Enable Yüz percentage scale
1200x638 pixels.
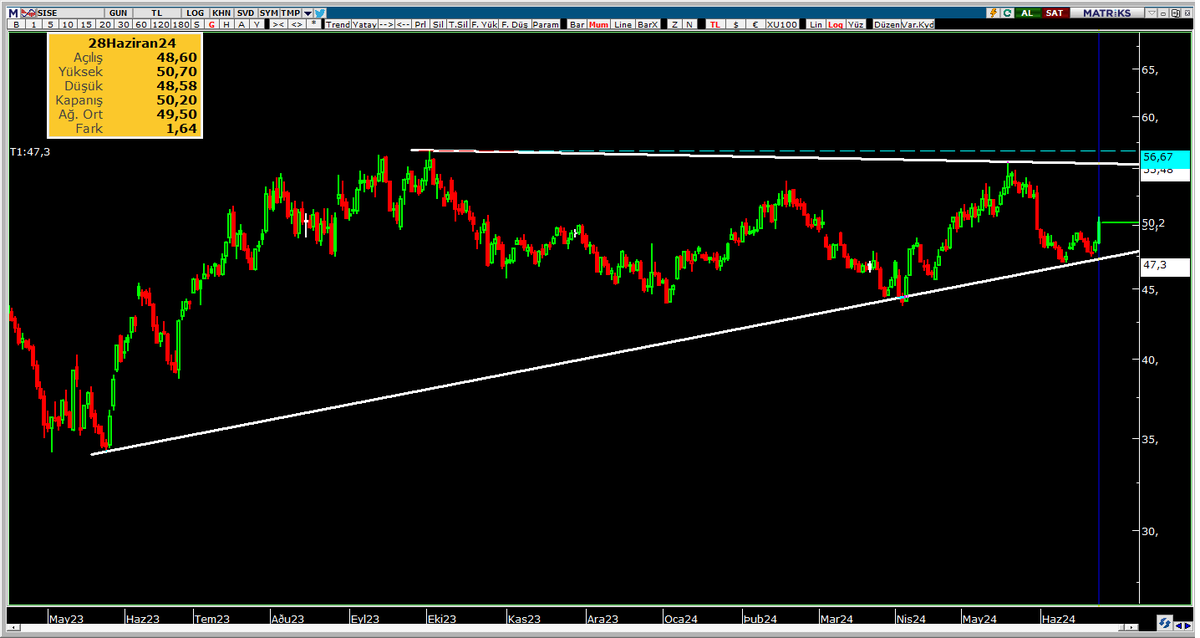tap(856, 24)
